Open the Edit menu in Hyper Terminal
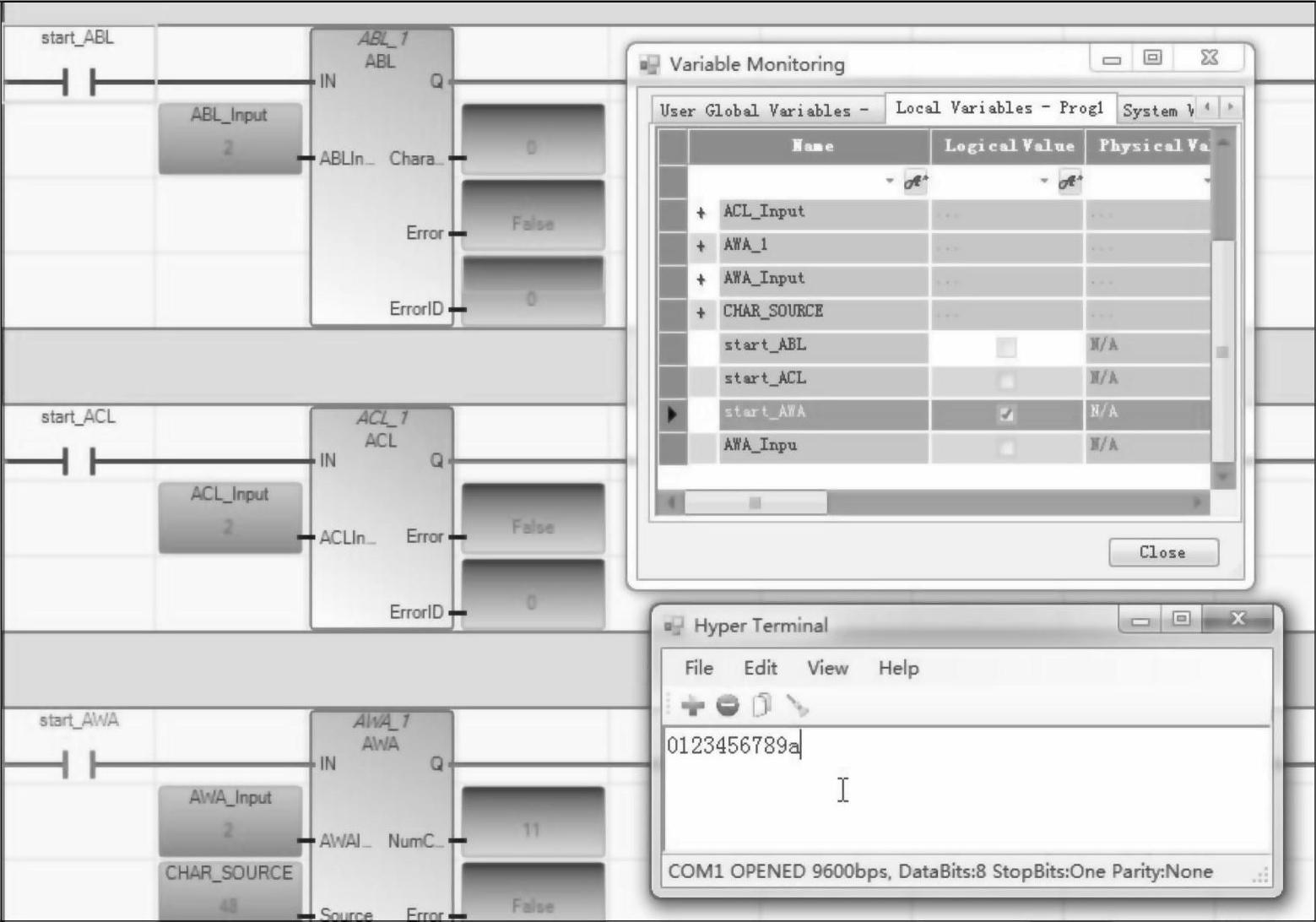 pos(760,668)
